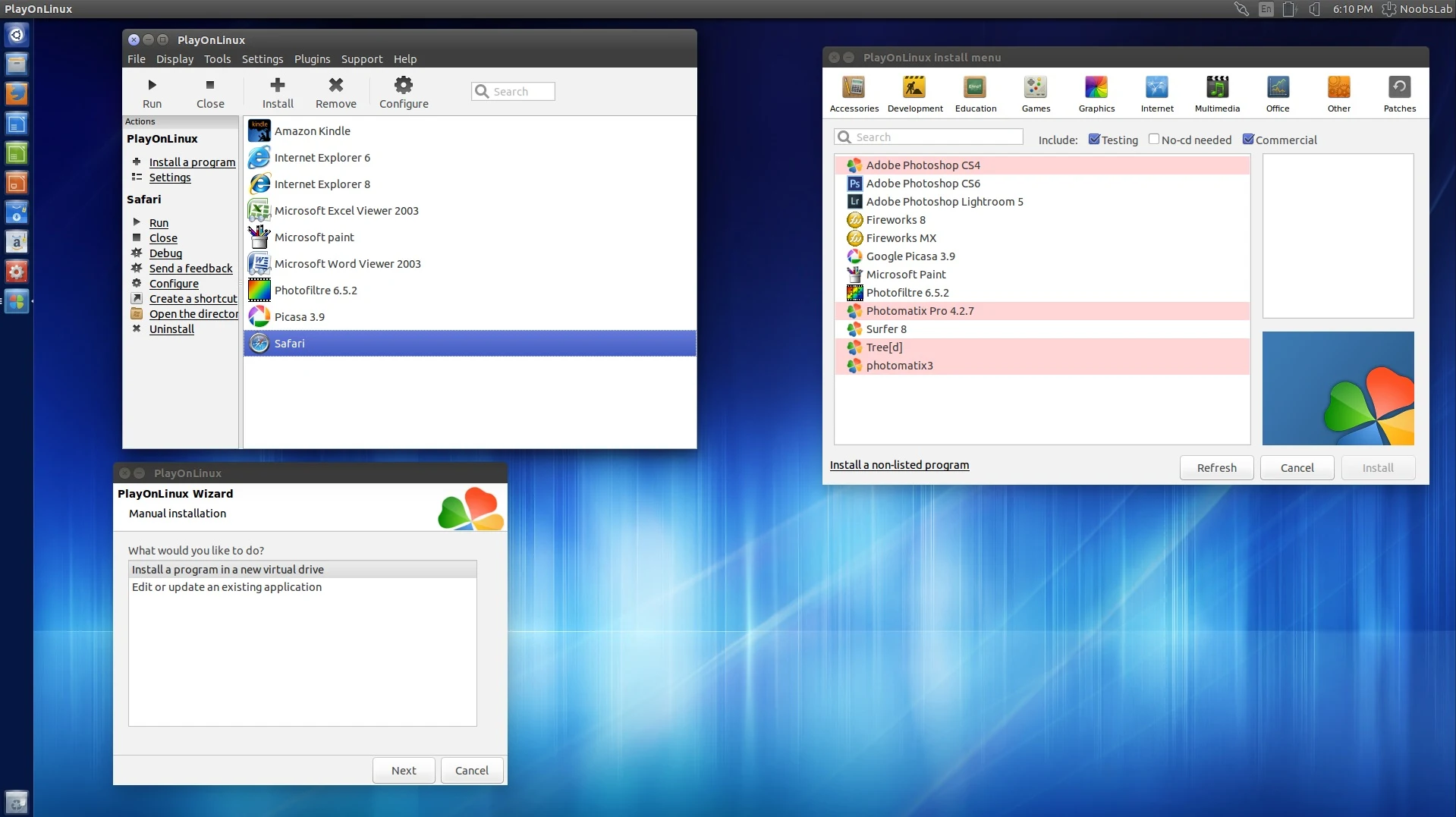Click the Remove X toolbar icon
The image size is (1456, 817).
point(336,93)
